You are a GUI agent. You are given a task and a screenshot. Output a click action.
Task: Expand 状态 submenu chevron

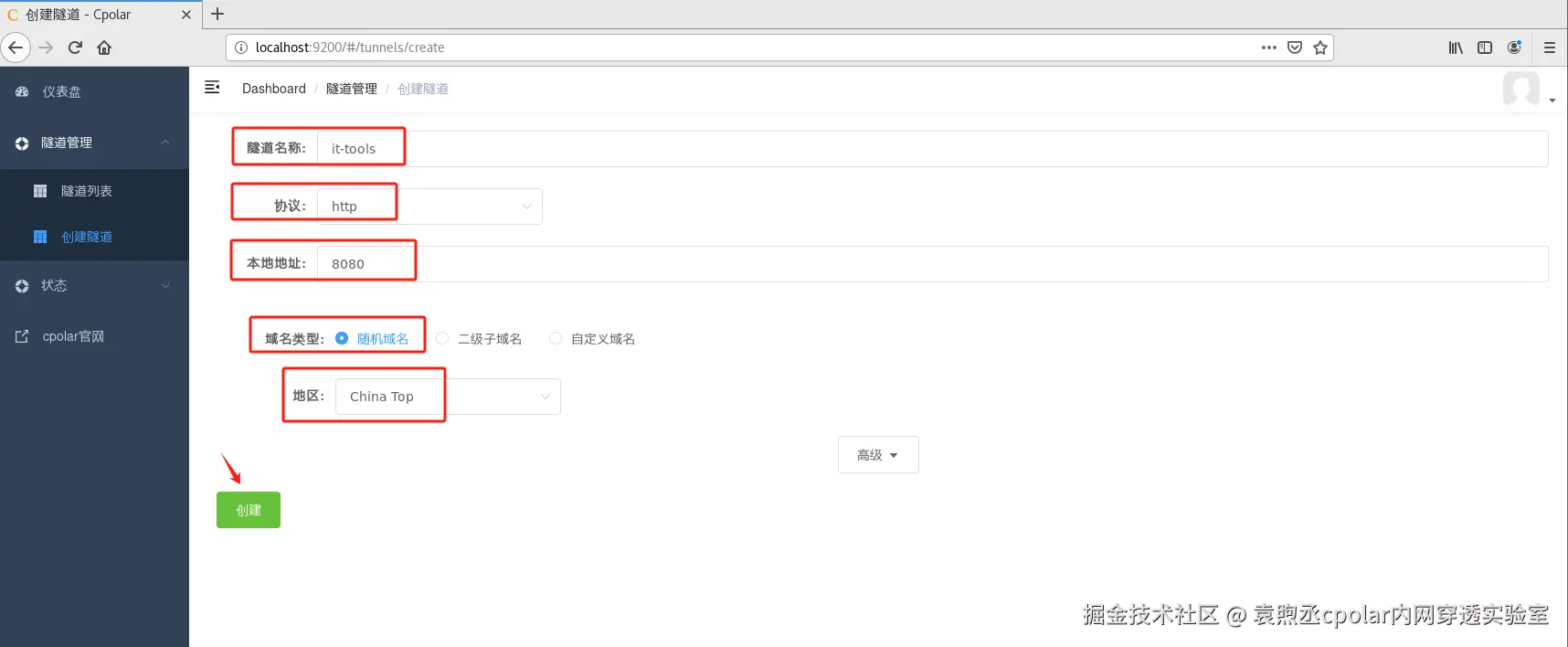(165, 286)
